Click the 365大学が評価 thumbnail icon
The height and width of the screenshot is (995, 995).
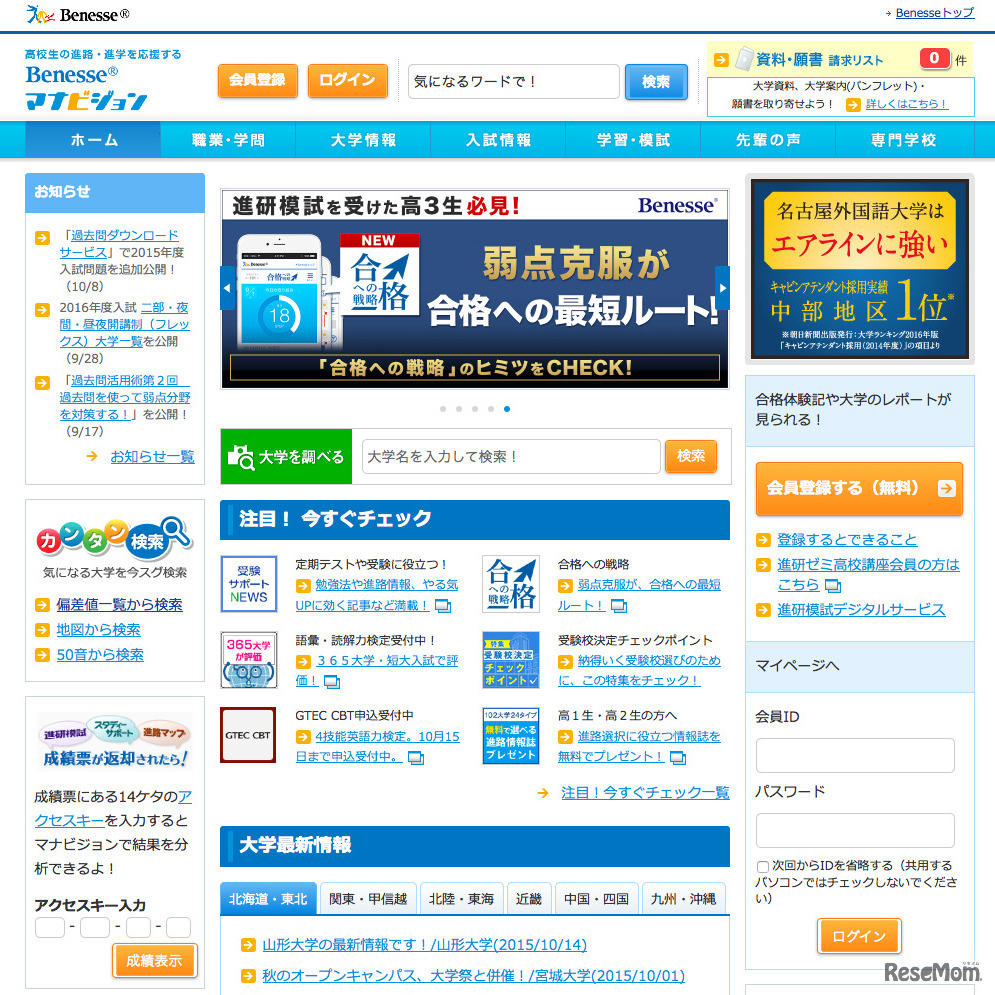[249, 660]
